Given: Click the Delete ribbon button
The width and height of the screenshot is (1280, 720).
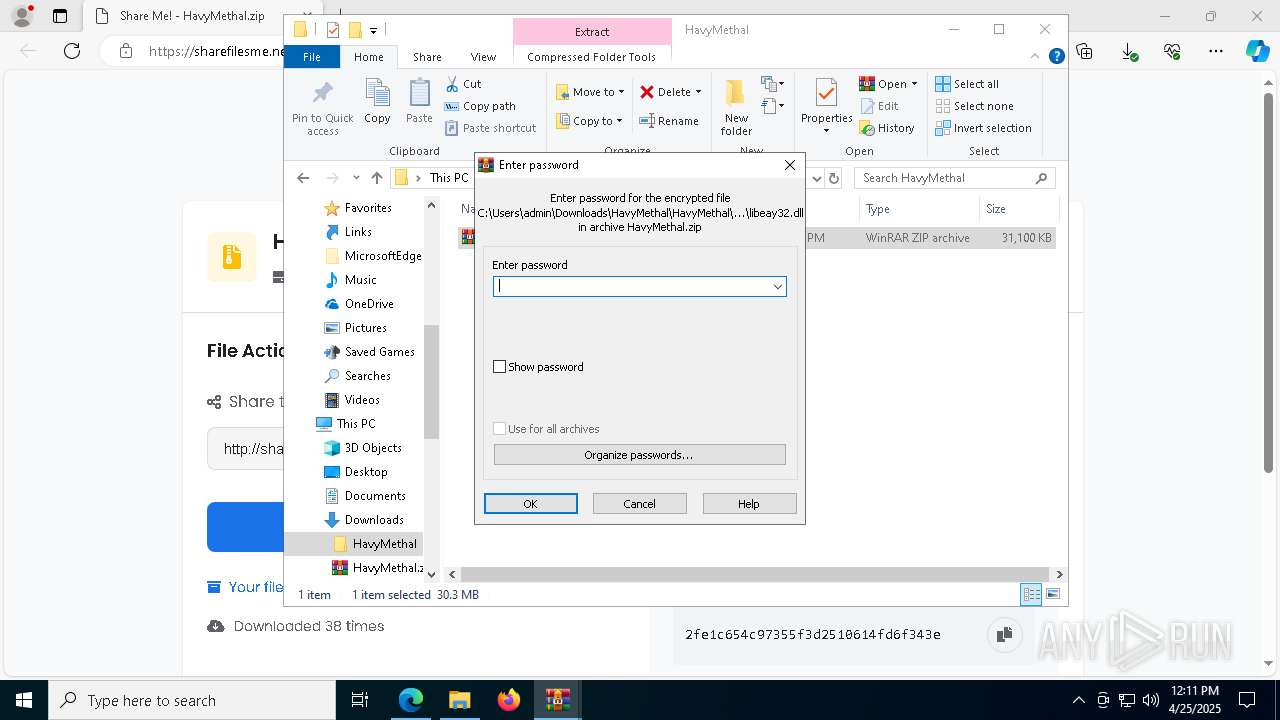Looking at the screenshot, I should pos(665,92).
